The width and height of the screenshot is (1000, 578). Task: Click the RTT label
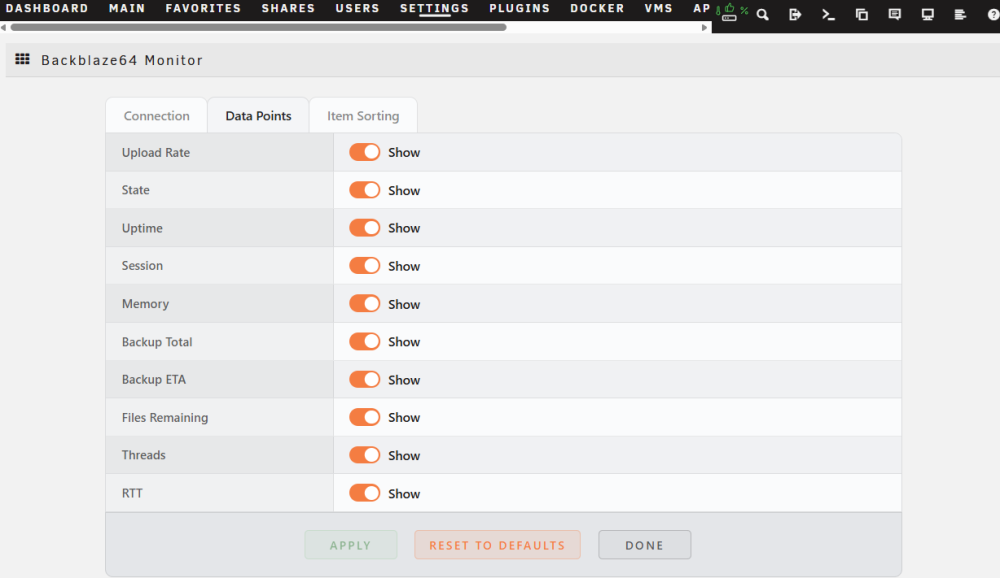coord(132,493)
